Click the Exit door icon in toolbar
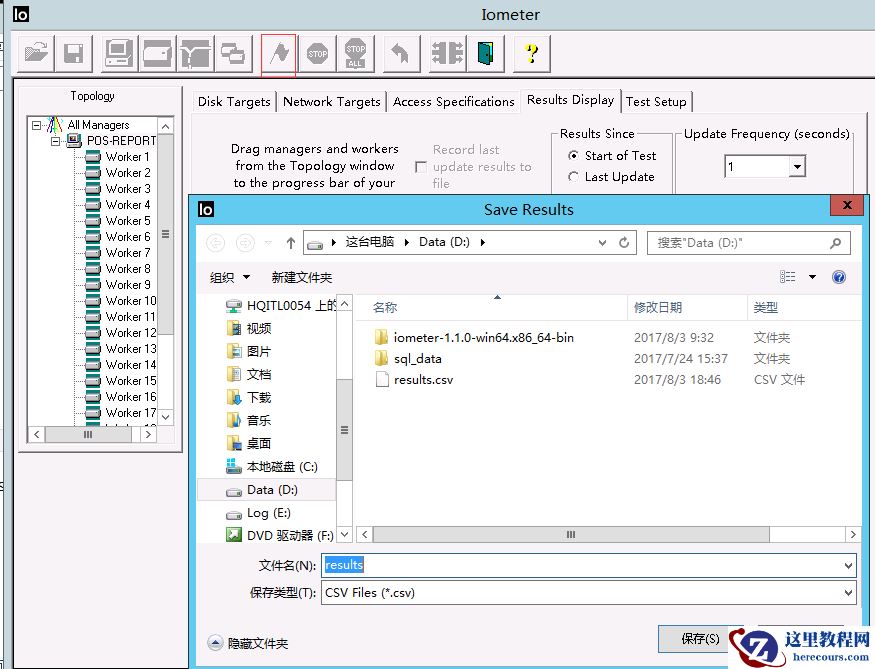The height and width of the screenshot is (669, 875). click(485, 53)
